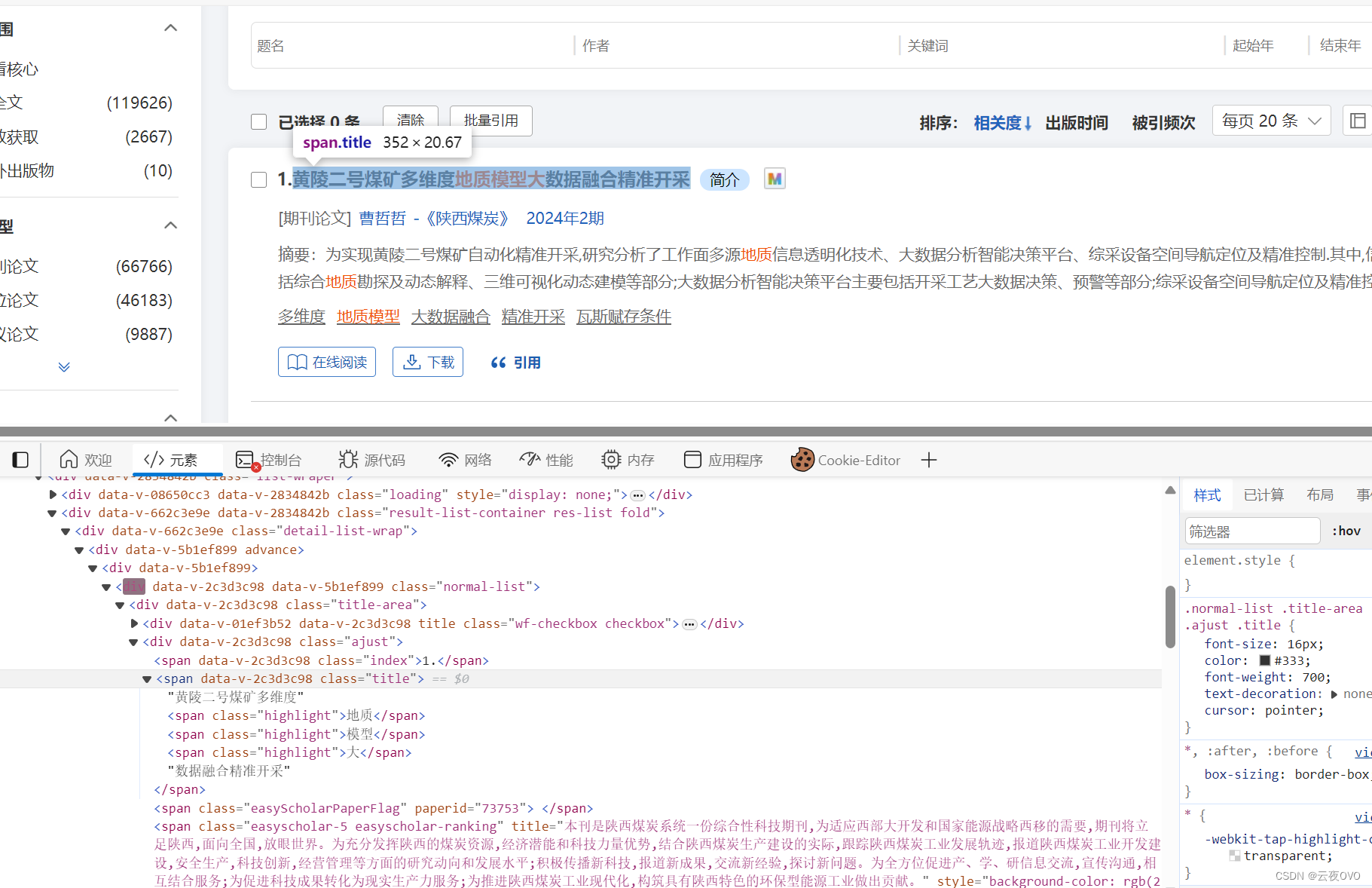Open the 2024年2期 issue link
Viewport: 1372px width, 888px height.
[x=565, y=219]
